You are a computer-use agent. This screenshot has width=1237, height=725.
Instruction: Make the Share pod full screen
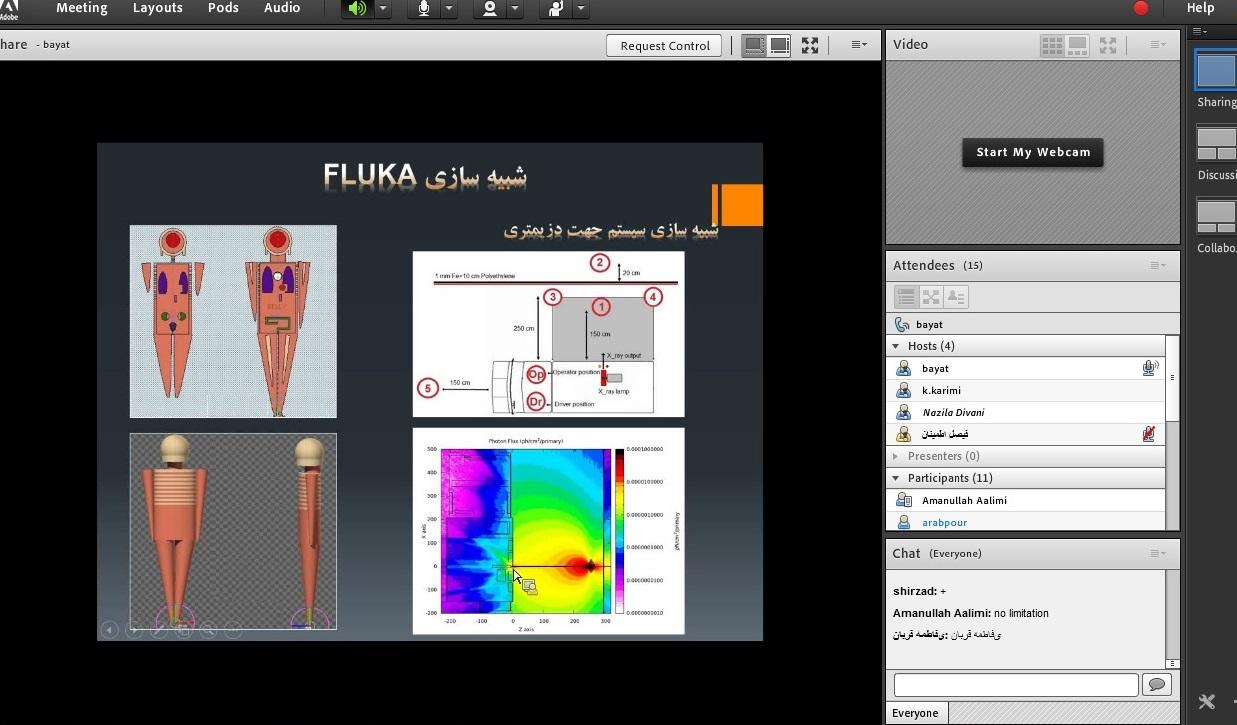(x=810, y=45)
